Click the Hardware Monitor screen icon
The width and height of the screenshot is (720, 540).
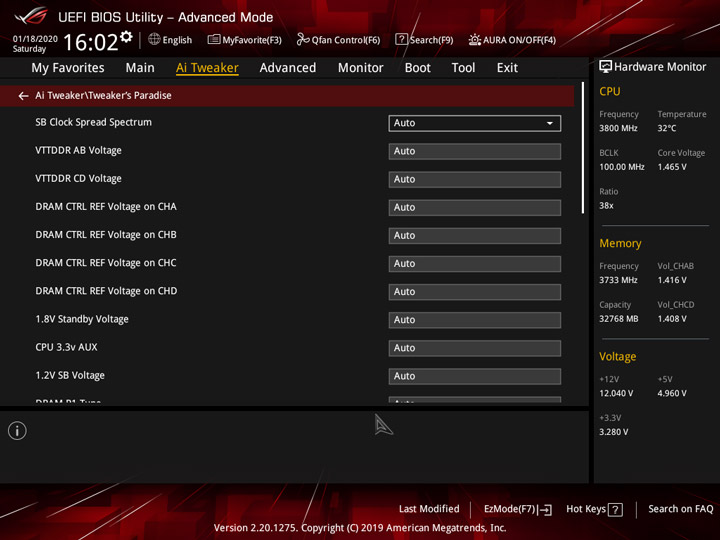(x=605, y=67)
